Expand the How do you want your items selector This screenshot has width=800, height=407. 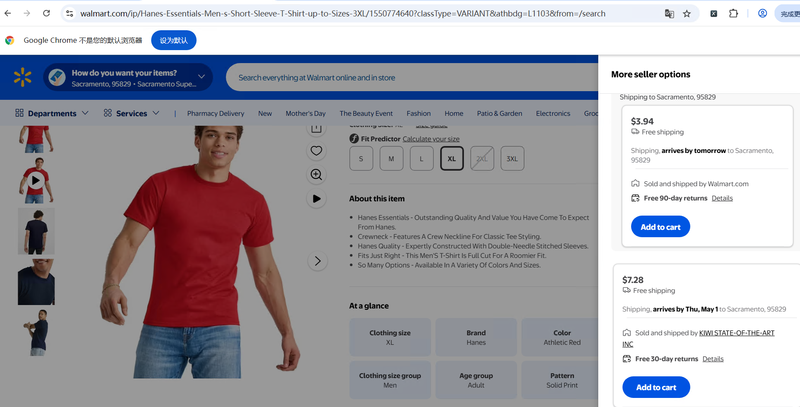(x=128, y=78)
